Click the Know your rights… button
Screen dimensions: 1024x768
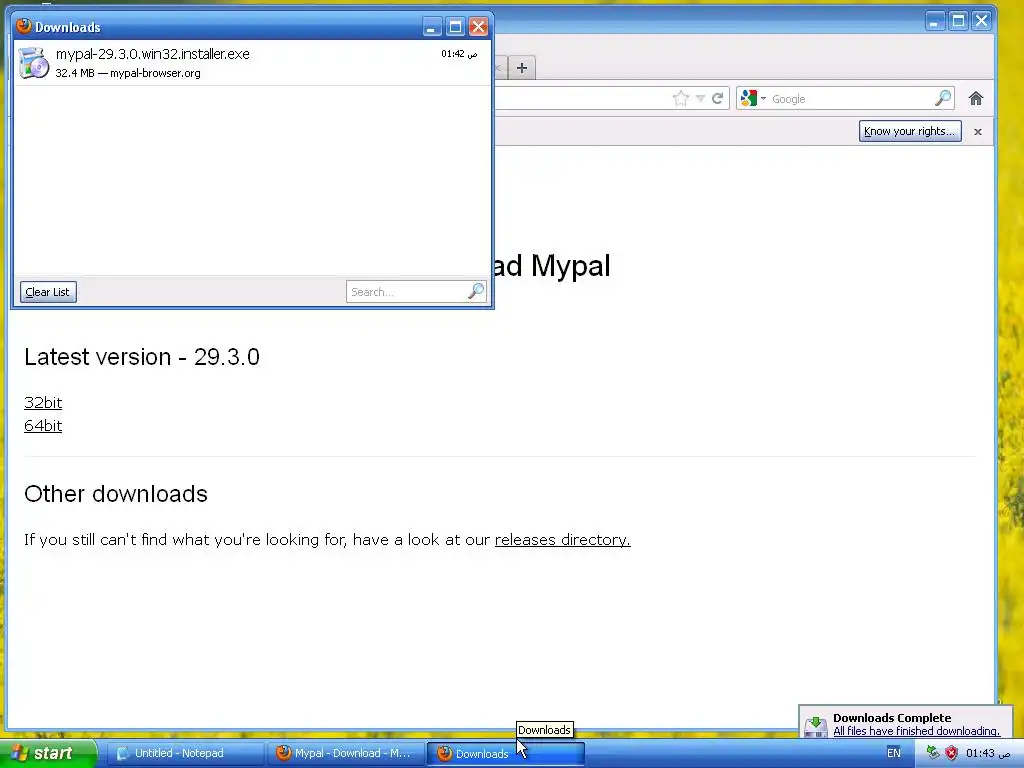click(910, 131)
